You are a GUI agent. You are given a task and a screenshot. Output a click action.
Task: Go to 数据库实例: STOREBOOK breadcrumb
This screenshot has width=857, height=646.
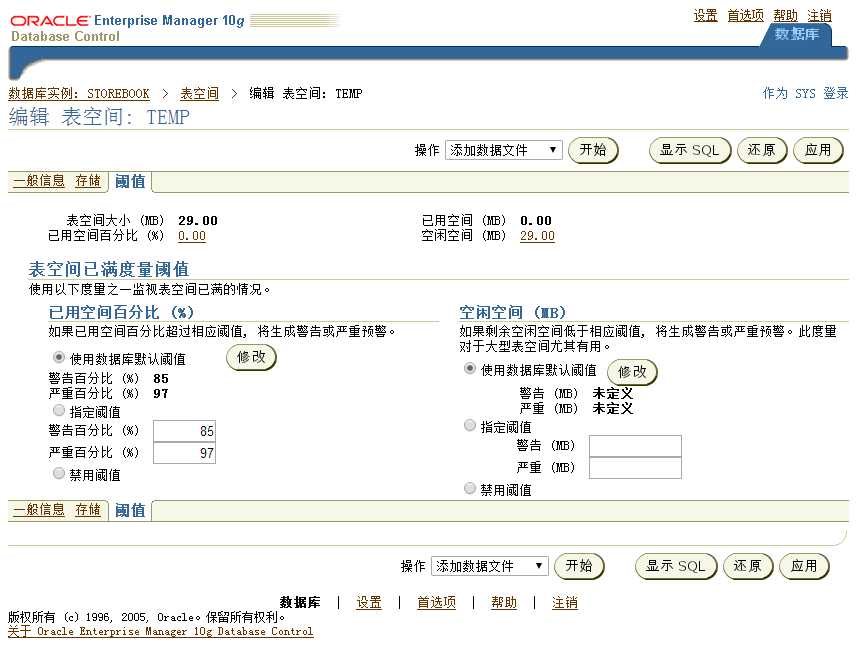click(x=79, y=94)
